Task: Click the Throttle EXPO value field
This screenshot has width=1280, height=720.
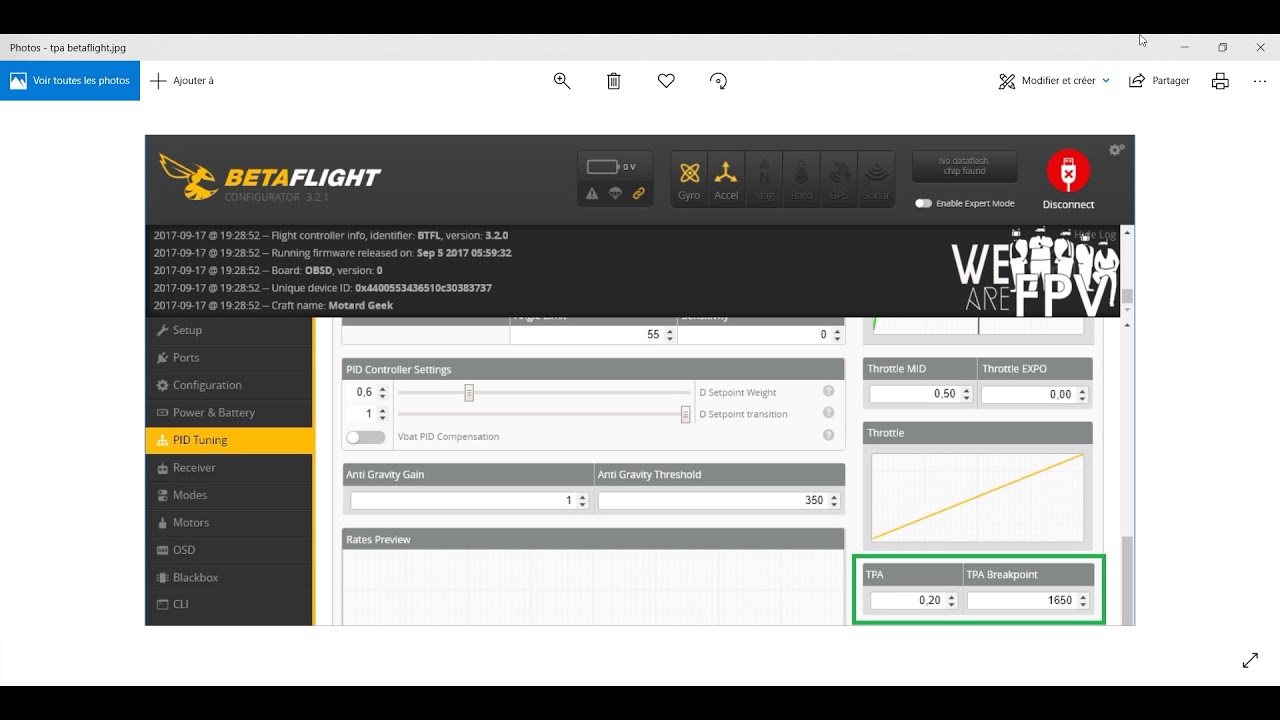Action: pyautogui.click(x=1034, y=395)
